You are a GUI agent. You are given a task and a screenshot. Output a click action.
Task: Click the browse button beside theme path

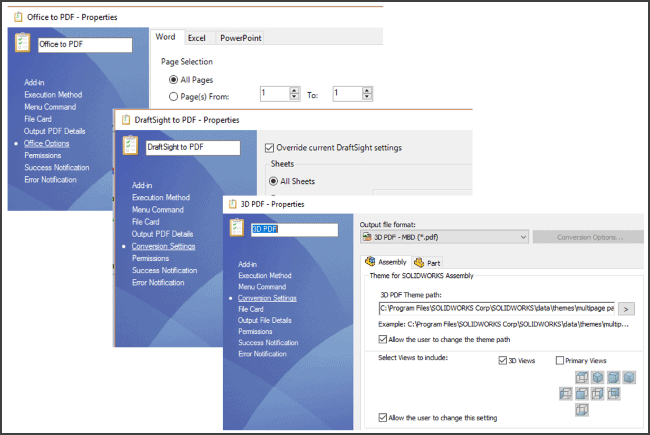tap(627, 309)
